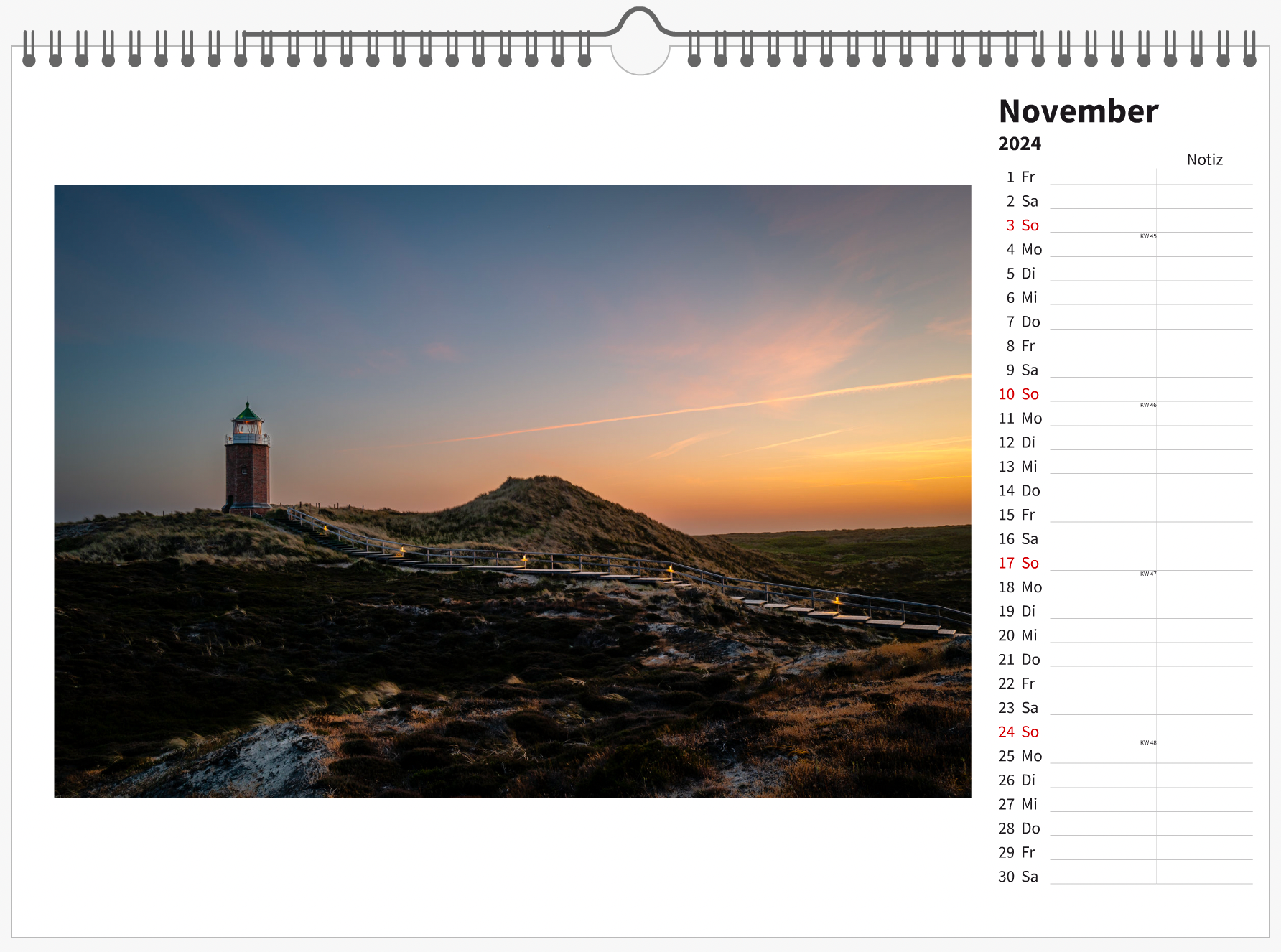Select the date "14 Do"
Image resolution: width=1281 pixels, height=952 pixels.
tap(1019, 490)
